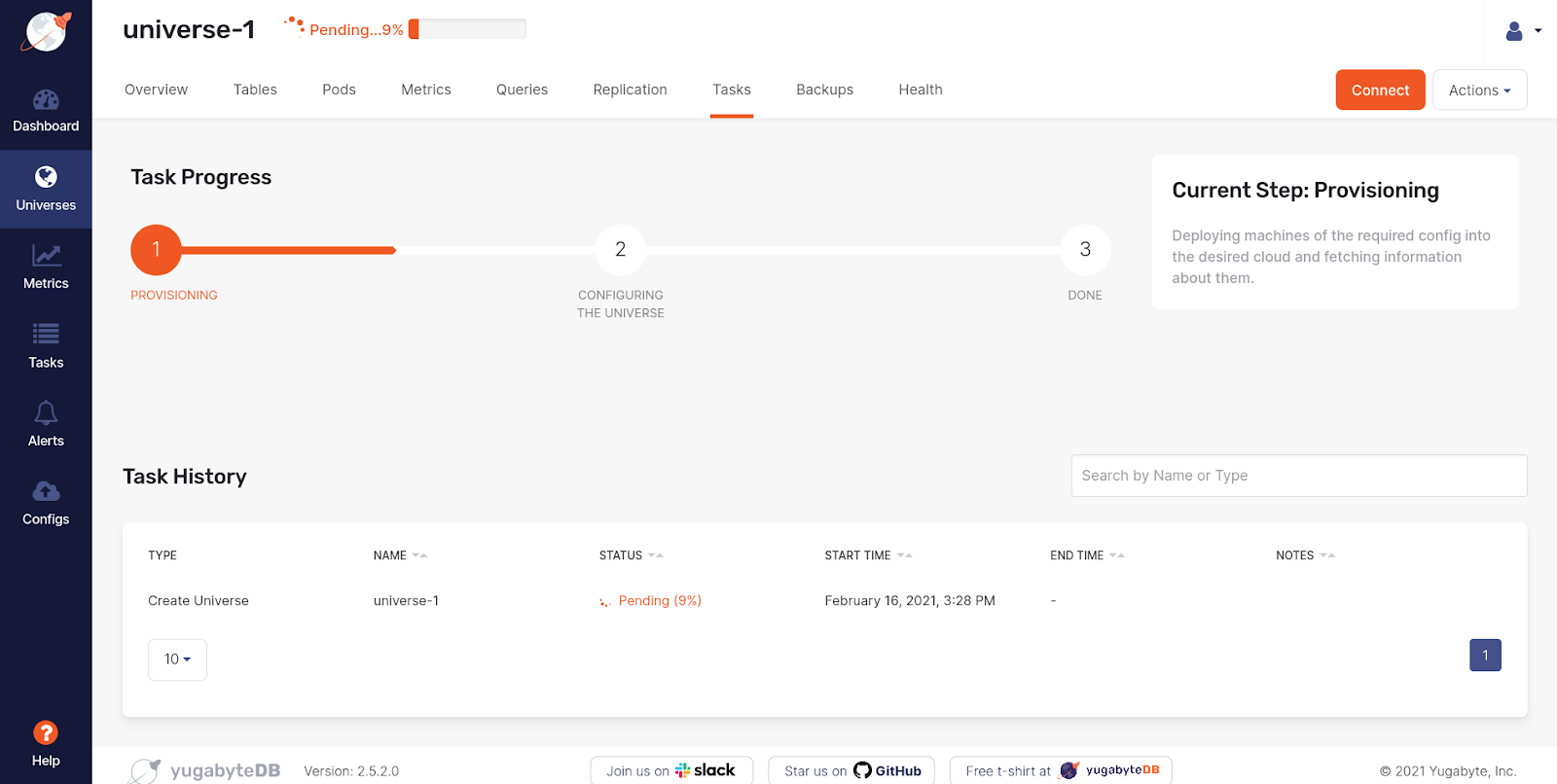Image resolution: width=1557 pixels, height=784 pixels.
Task: Switch to the Overview tab
Action: tap(156, 89)
